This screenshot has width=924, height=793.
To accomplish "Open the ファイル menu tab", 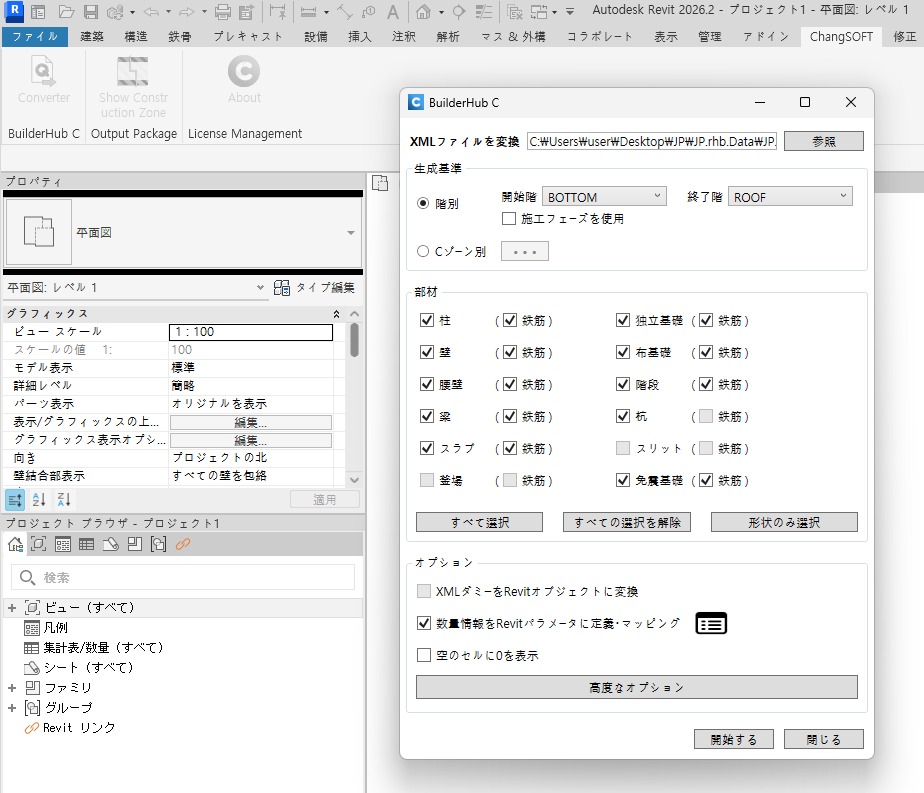I will pyautogui.click(x=35, y=37).
